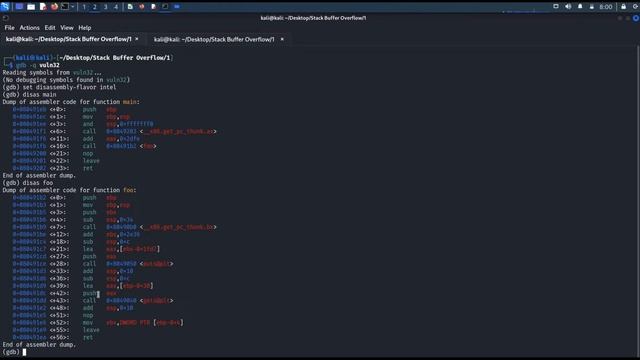
Task: Select the document window icon in taskbar
Action: (x=153, y=7)
